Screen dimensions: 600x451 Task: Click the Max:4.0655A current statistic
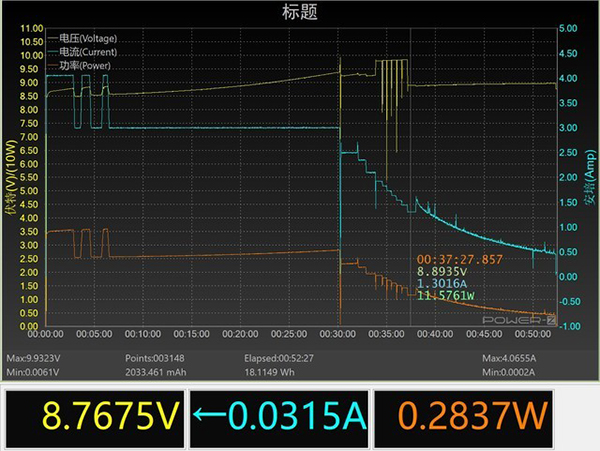pos(510,358)
